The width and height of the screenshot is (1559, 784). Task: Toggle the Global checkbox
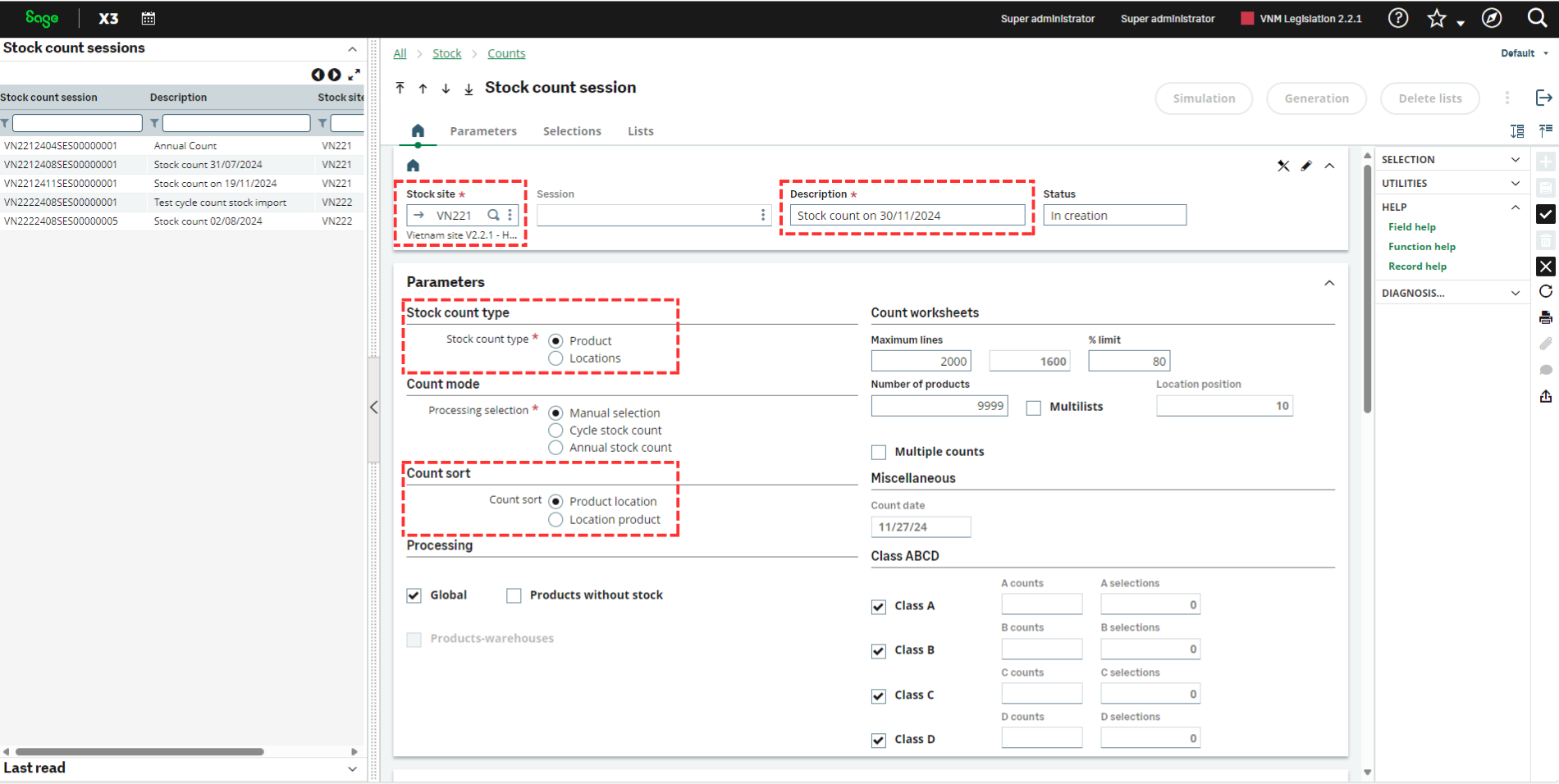414,595
